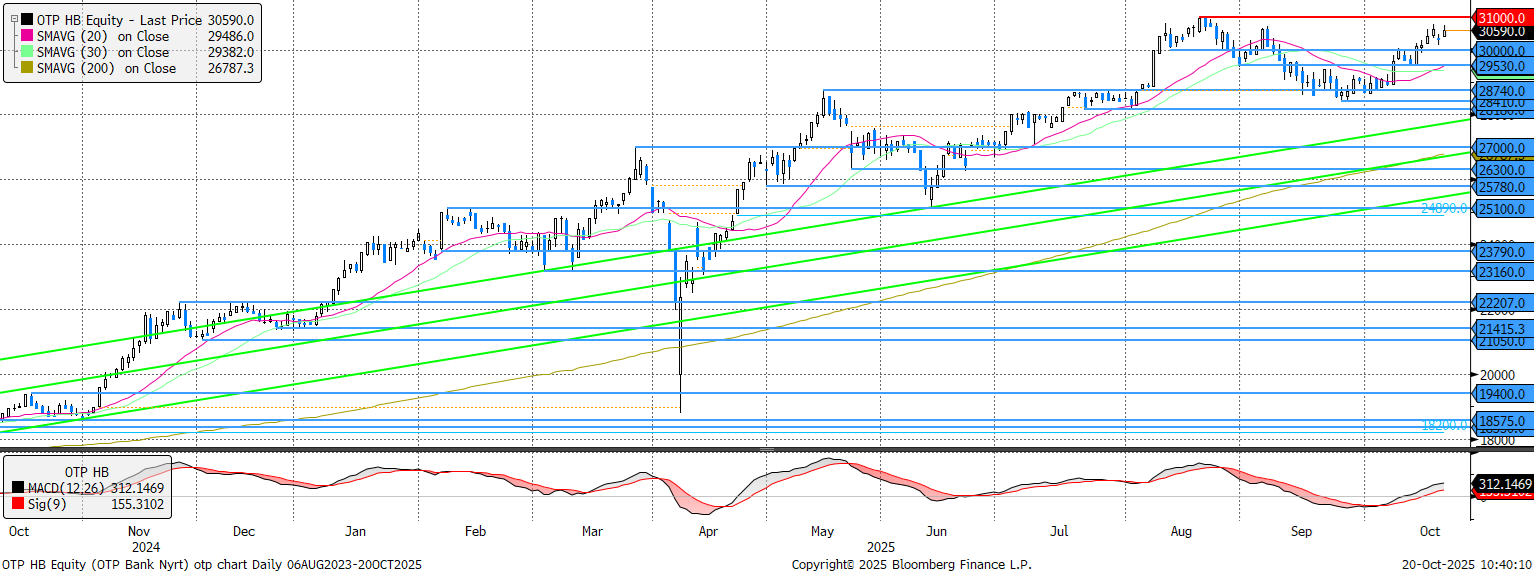This screenshot has height=573, width=1534.
Task: Click the pink SMAVG (20) legend swatch
Action: tap(26, 36)
